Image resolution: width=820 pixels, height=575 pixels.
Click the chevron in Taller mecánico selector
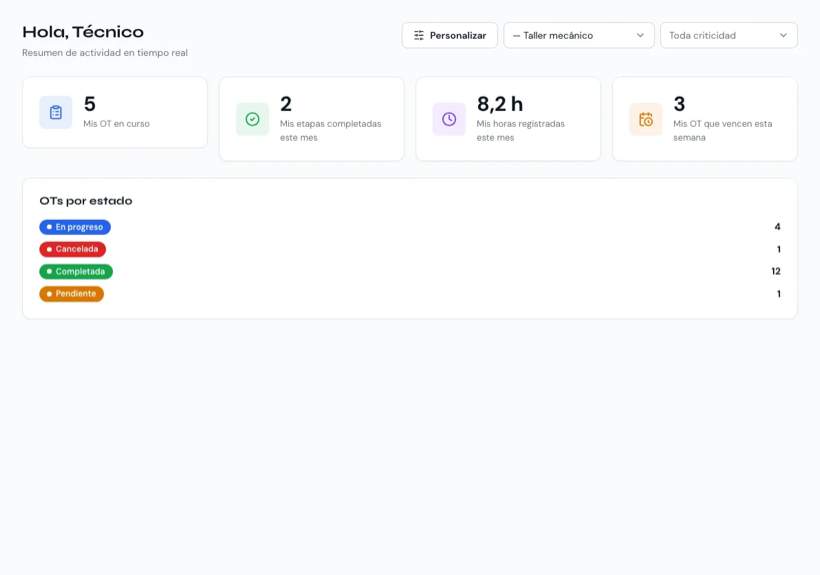pos(640,36)
